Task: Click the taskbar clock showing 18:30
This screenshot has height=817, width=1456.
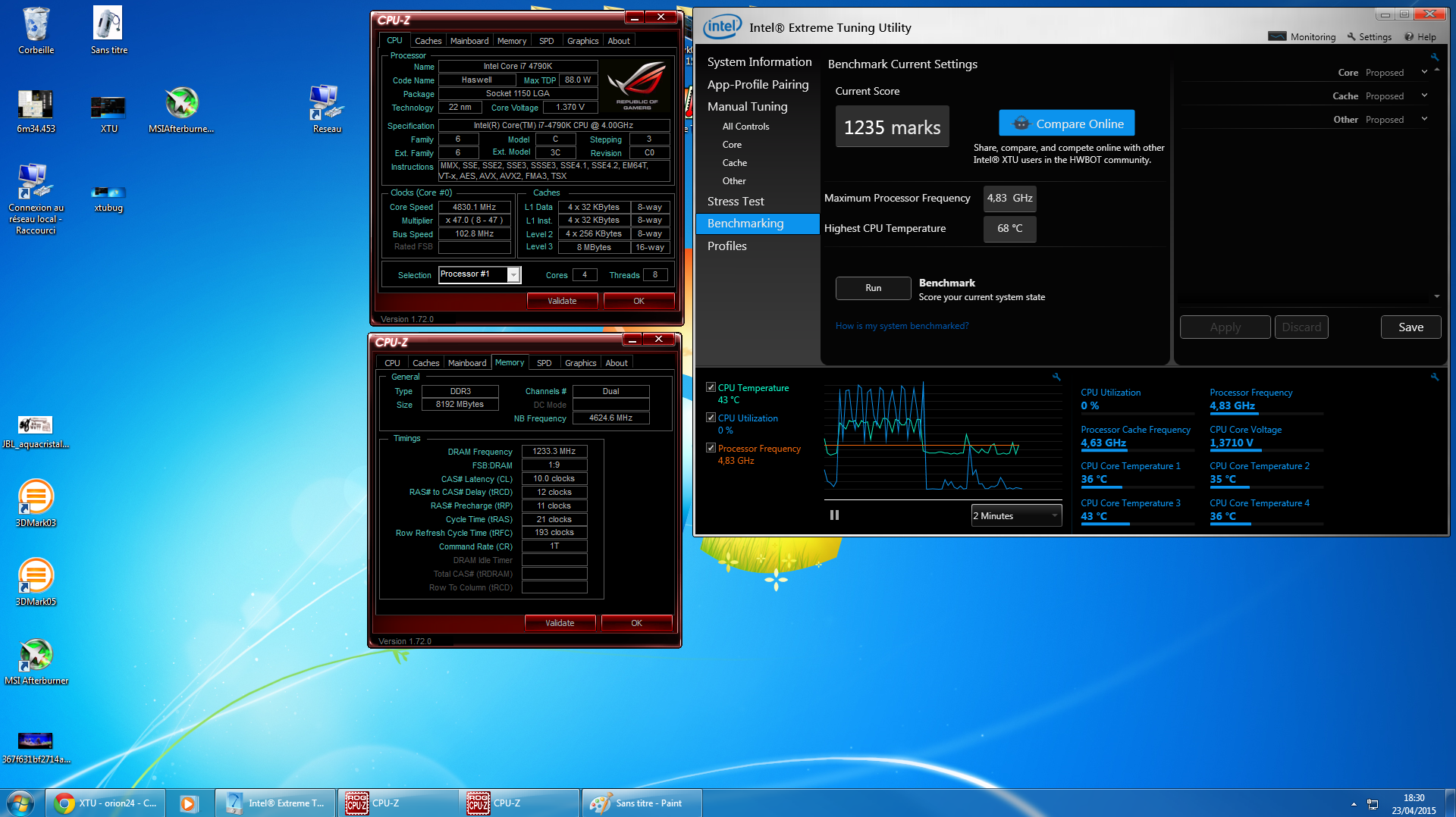Action: pyautogui.click(x=1414, y=803)
